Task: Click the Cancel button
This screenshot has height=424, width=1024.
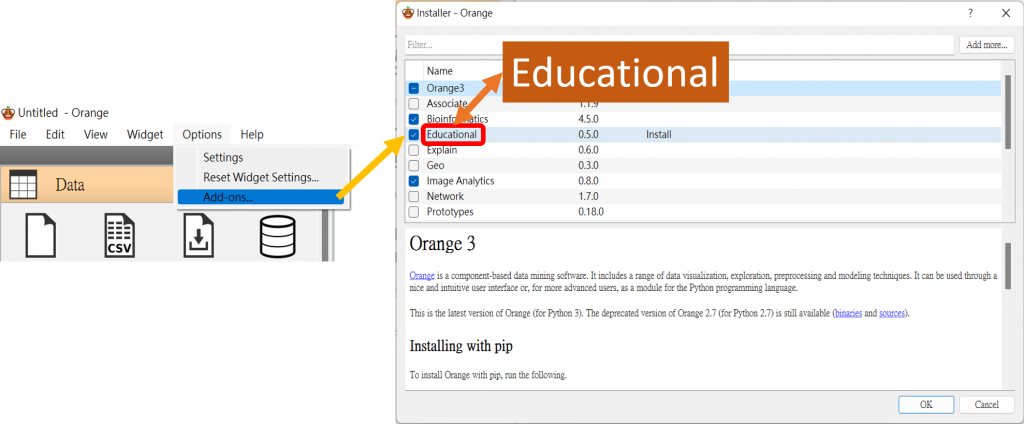Action: (986, 404)
